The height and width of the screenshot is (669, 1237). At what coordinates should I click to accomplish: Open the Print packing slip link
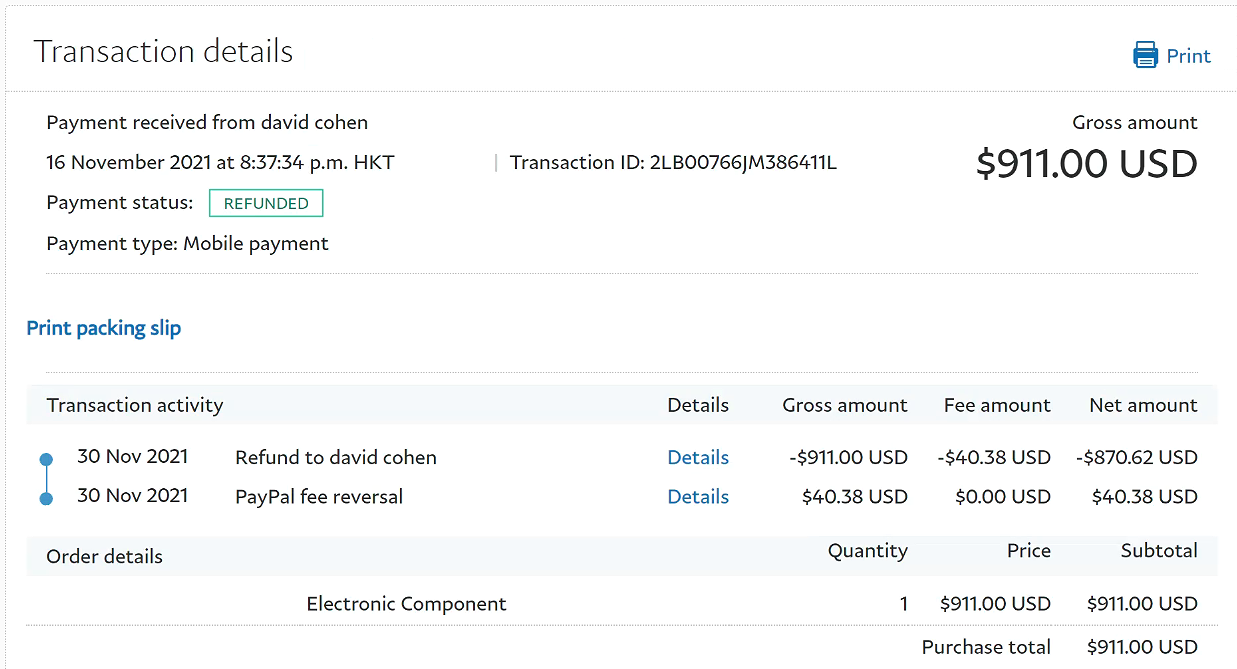[x=104, y=328]
